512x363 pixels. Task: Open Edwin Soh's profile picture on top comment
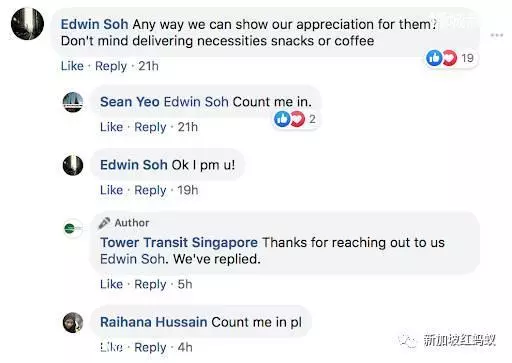(27, 24)
